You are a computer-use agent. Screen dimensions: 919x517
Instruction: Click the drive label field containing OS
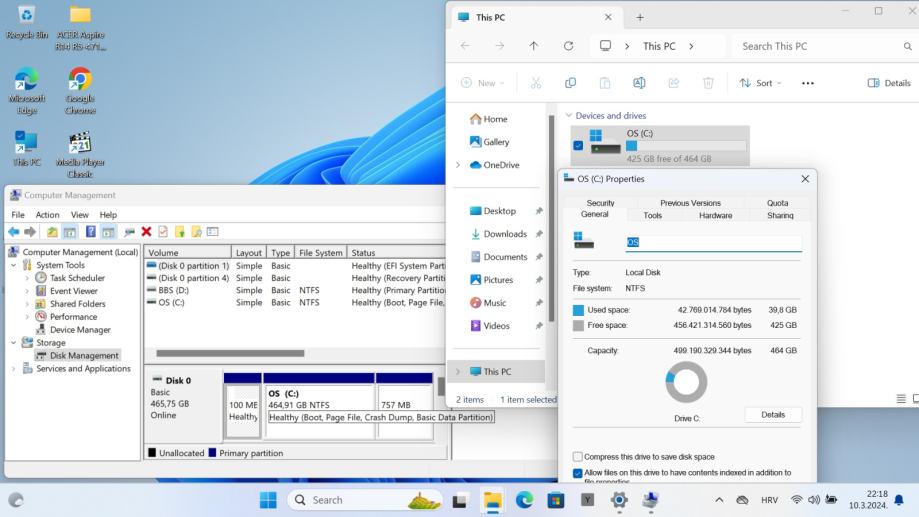coord(712,242)
